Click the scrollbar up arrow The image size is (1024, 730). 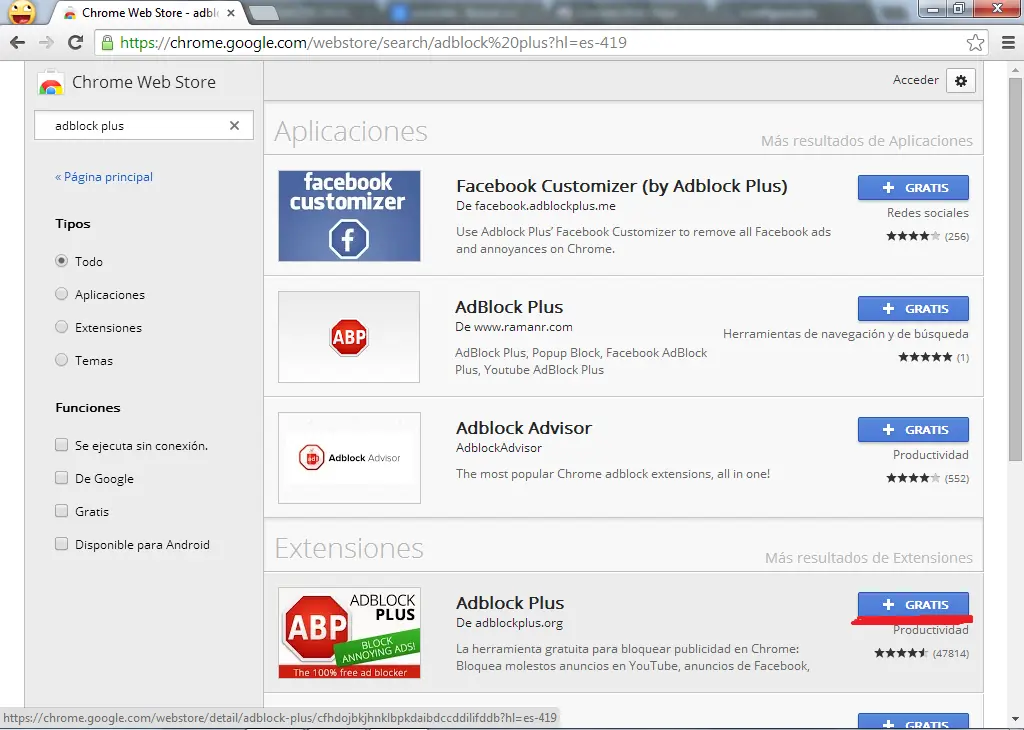tap(1016, 69)
